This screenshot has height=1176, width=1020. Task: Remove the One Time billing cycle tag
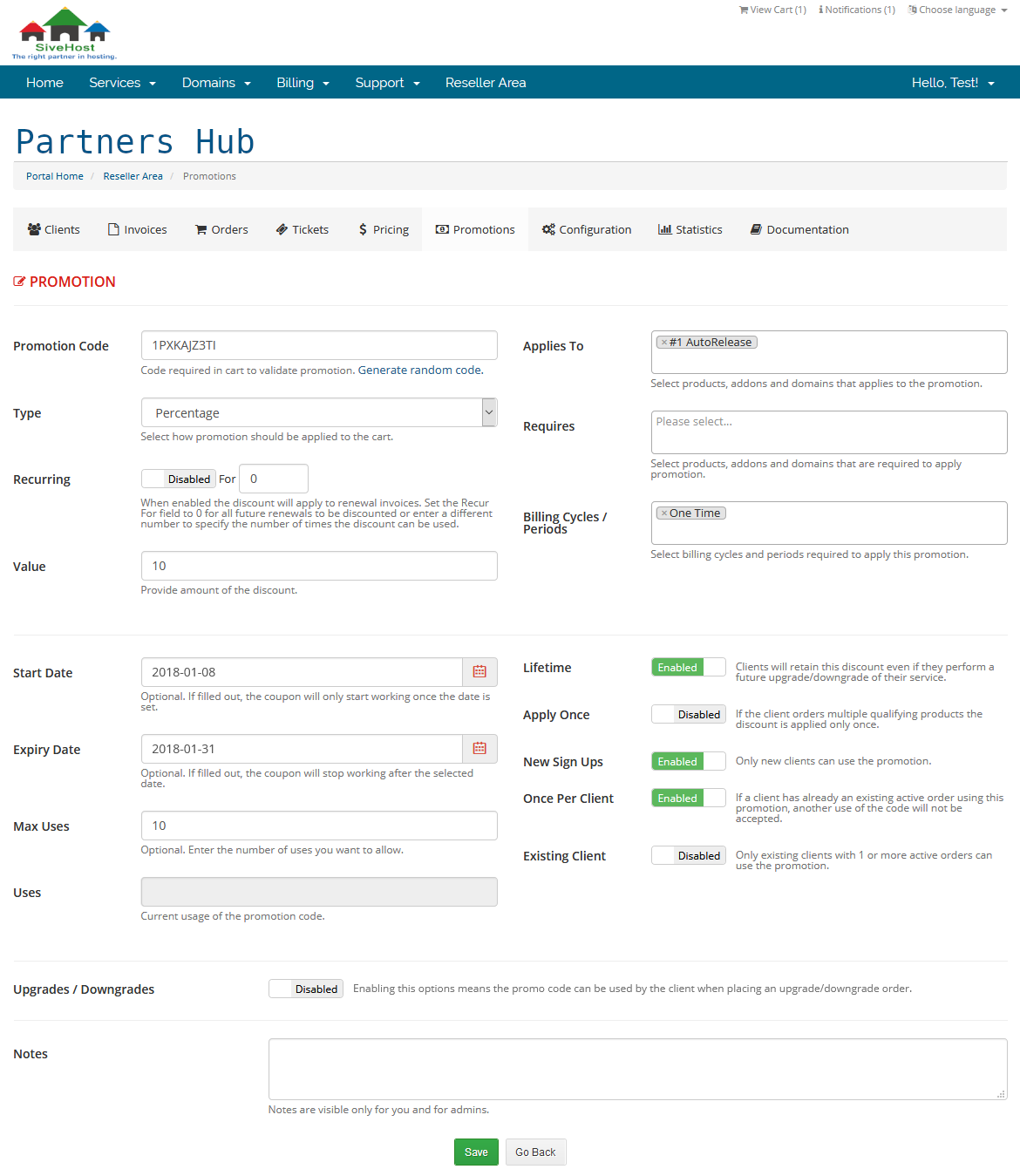coord(664,513)
